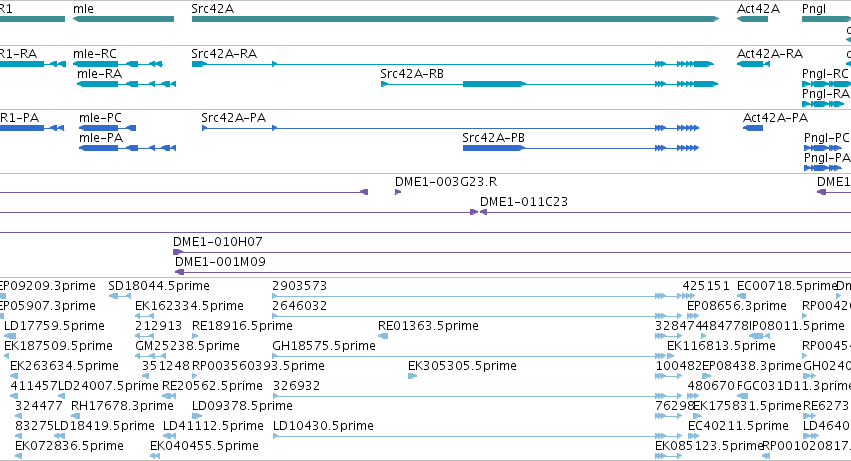Click the DME1-003G23.R arrow marker
Viewport: 851px width, 461px height.
pos(398,192)
